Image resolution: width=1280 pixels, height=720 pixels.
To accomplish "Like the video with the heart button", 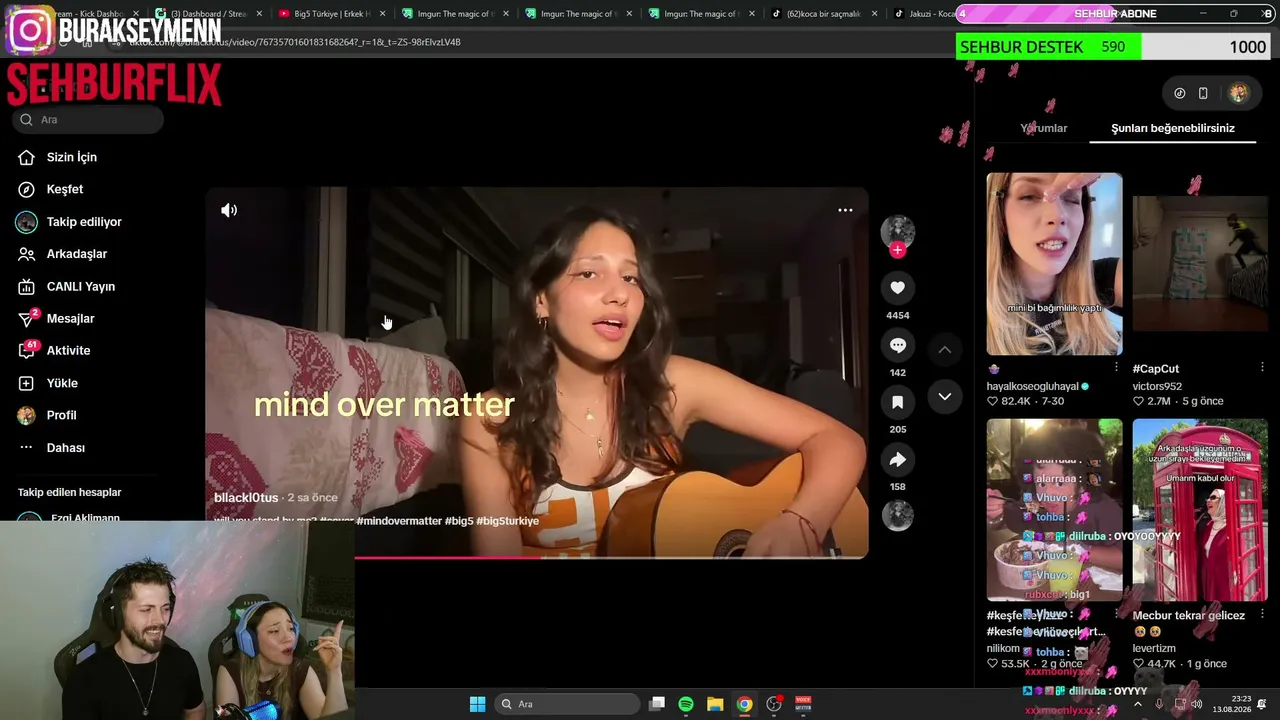I will click(x=897, y=288).
